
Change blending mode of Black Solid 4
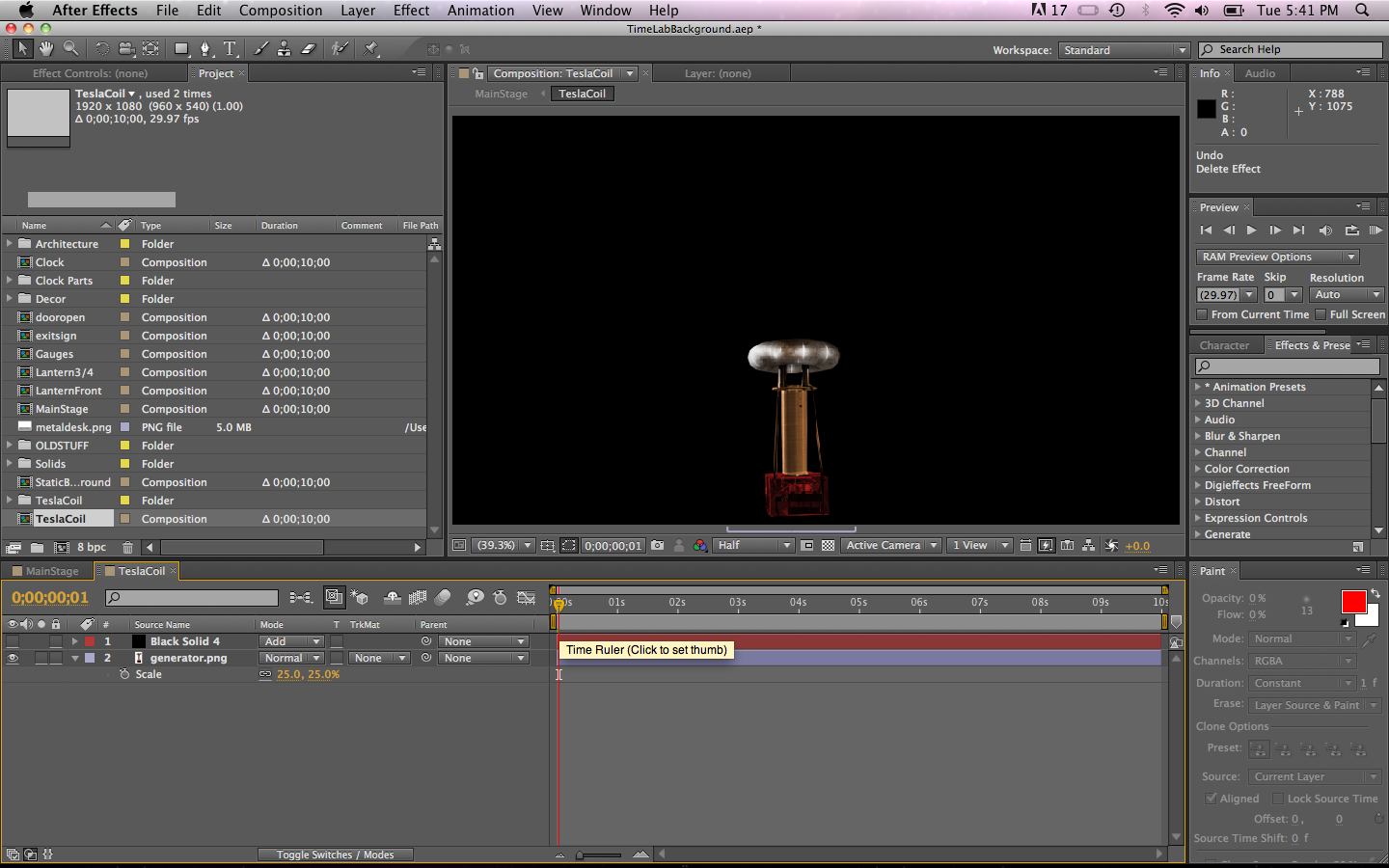tap(290, 641)
